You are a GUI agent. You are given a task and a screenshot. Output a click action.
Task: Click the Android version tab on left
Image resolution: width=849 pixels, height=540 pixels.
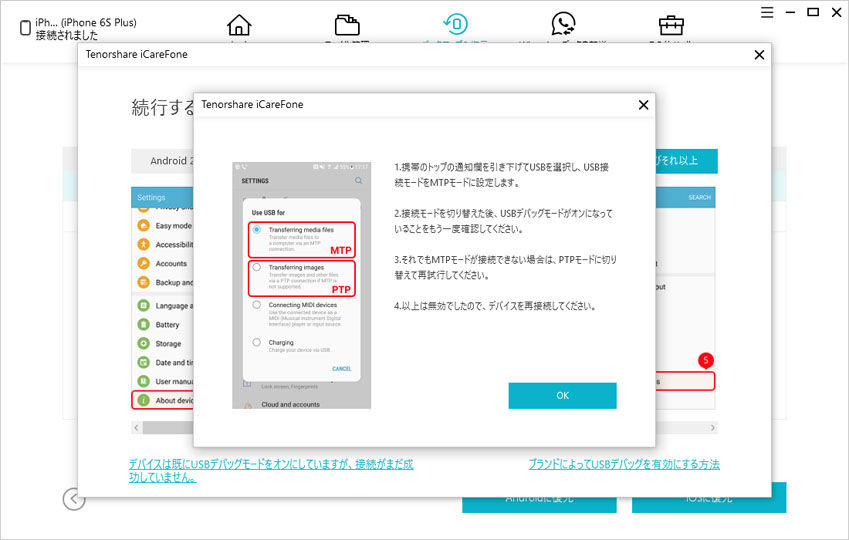coord(162,161)
